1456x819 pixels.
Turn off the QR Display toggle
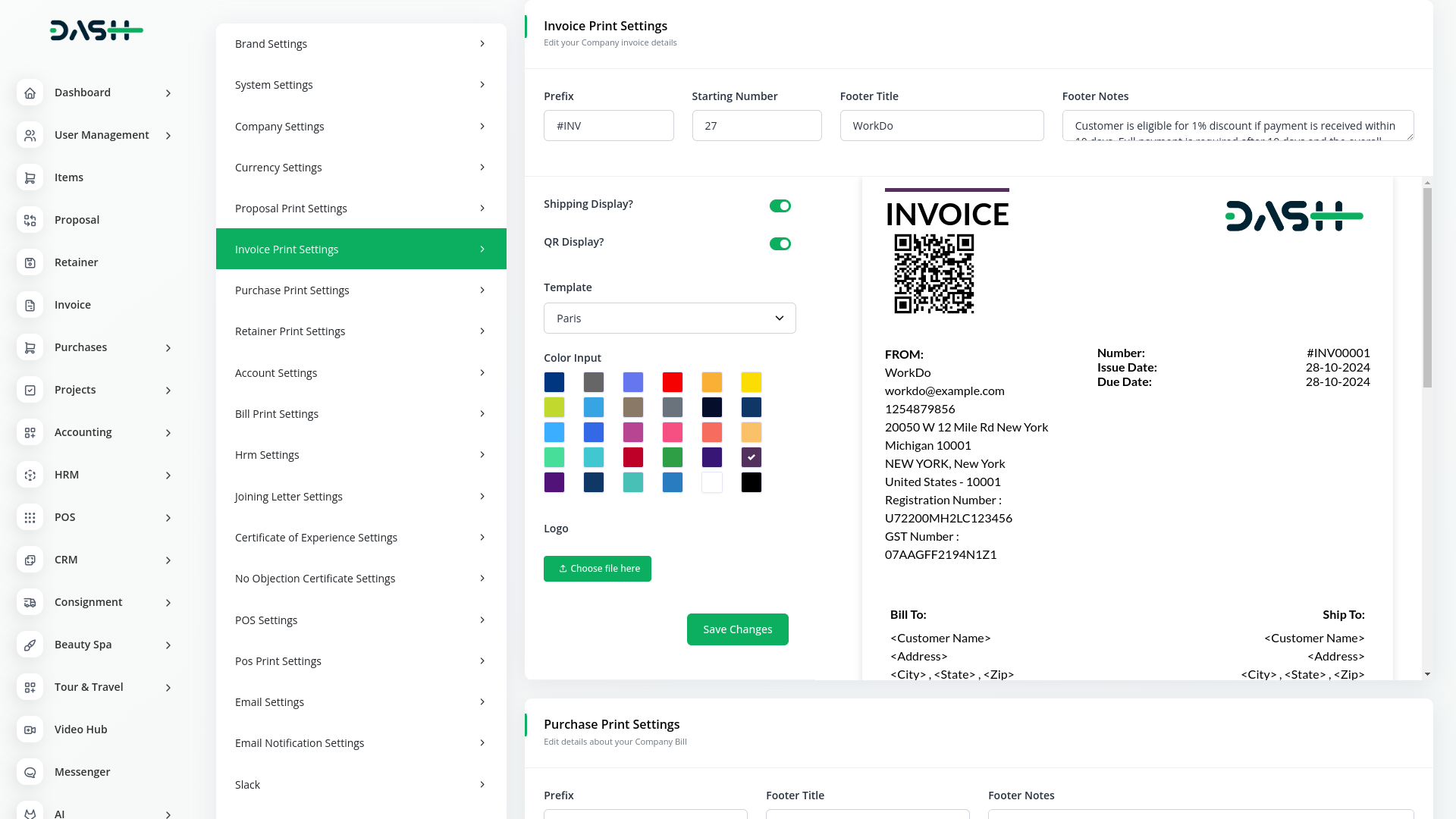point(780,243)
